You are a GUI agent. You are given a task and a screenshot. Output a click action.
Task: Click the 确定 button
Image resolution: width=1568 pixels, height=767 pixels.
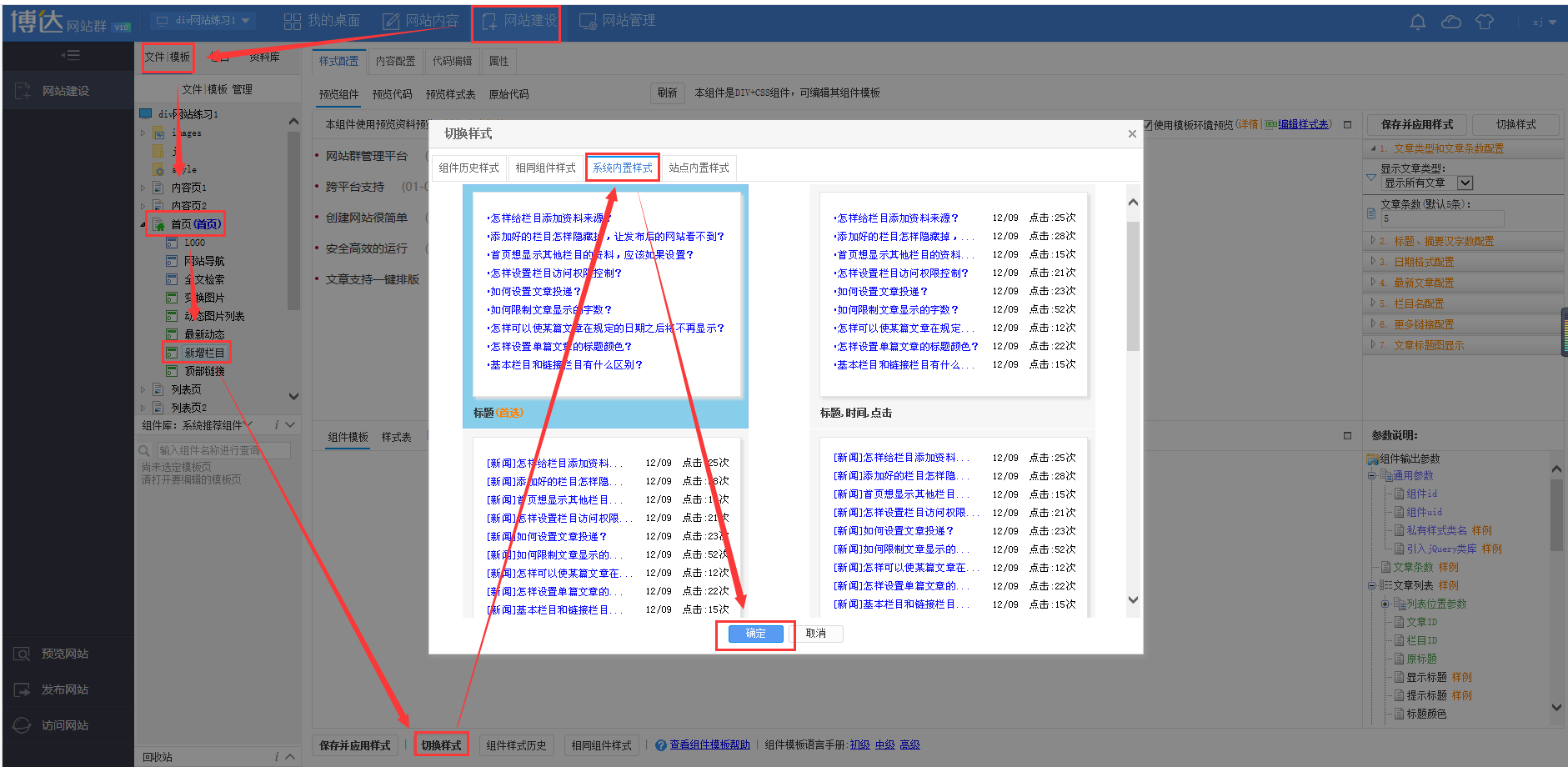pyautogui.click(x=755, y=634)
